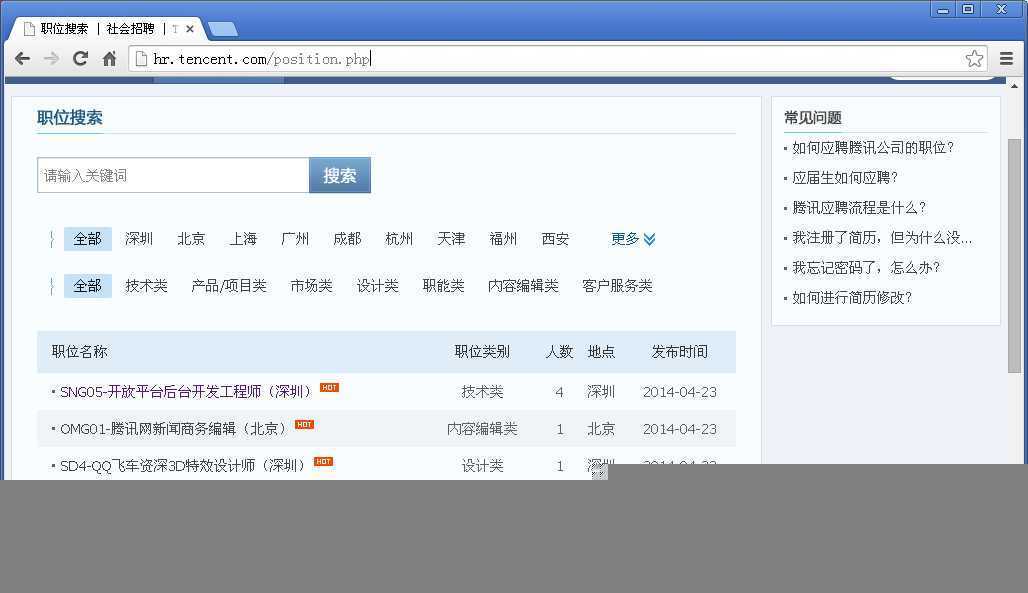Open FAQ 我忘记密码了,怎么办?
Viewport: 1028px width, 593px height.
(x=866, y=268)
